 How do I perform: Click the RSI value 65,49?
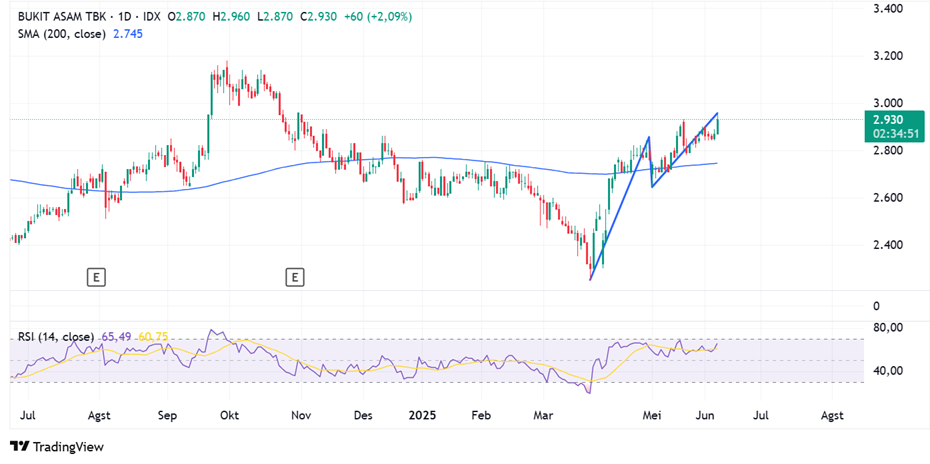click(116, 337)
